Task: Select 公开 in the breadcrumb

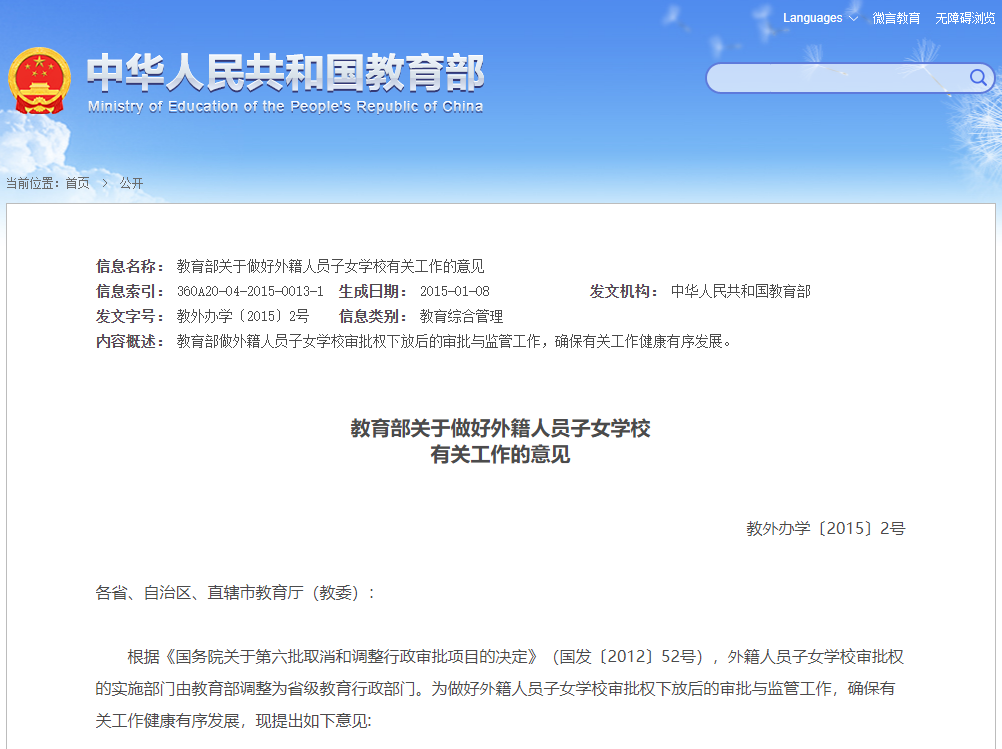Action: pyautogui.click(x=131, y=183)
